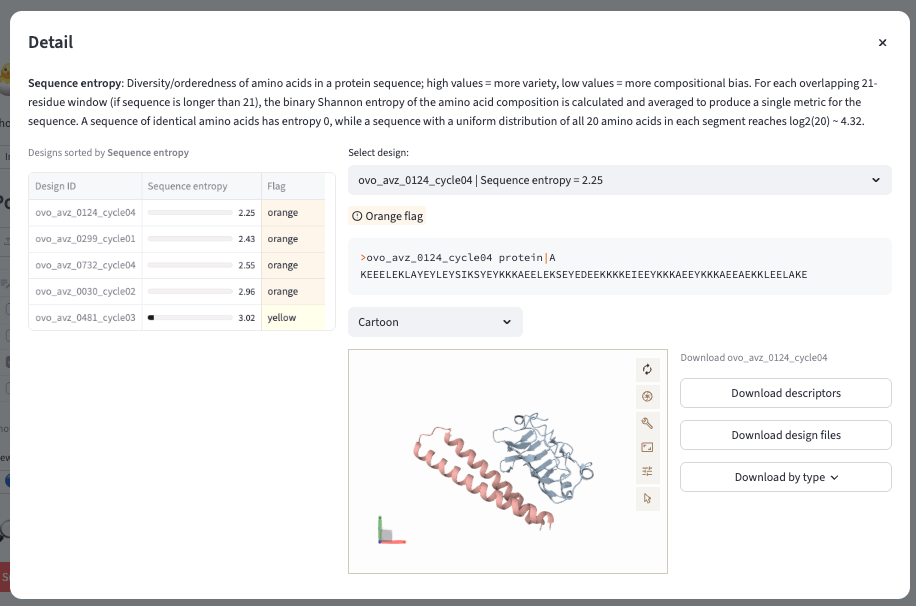Close the Detail dialog with X
This screenshot has width=916, height=606.
click(x=882, y=43)
